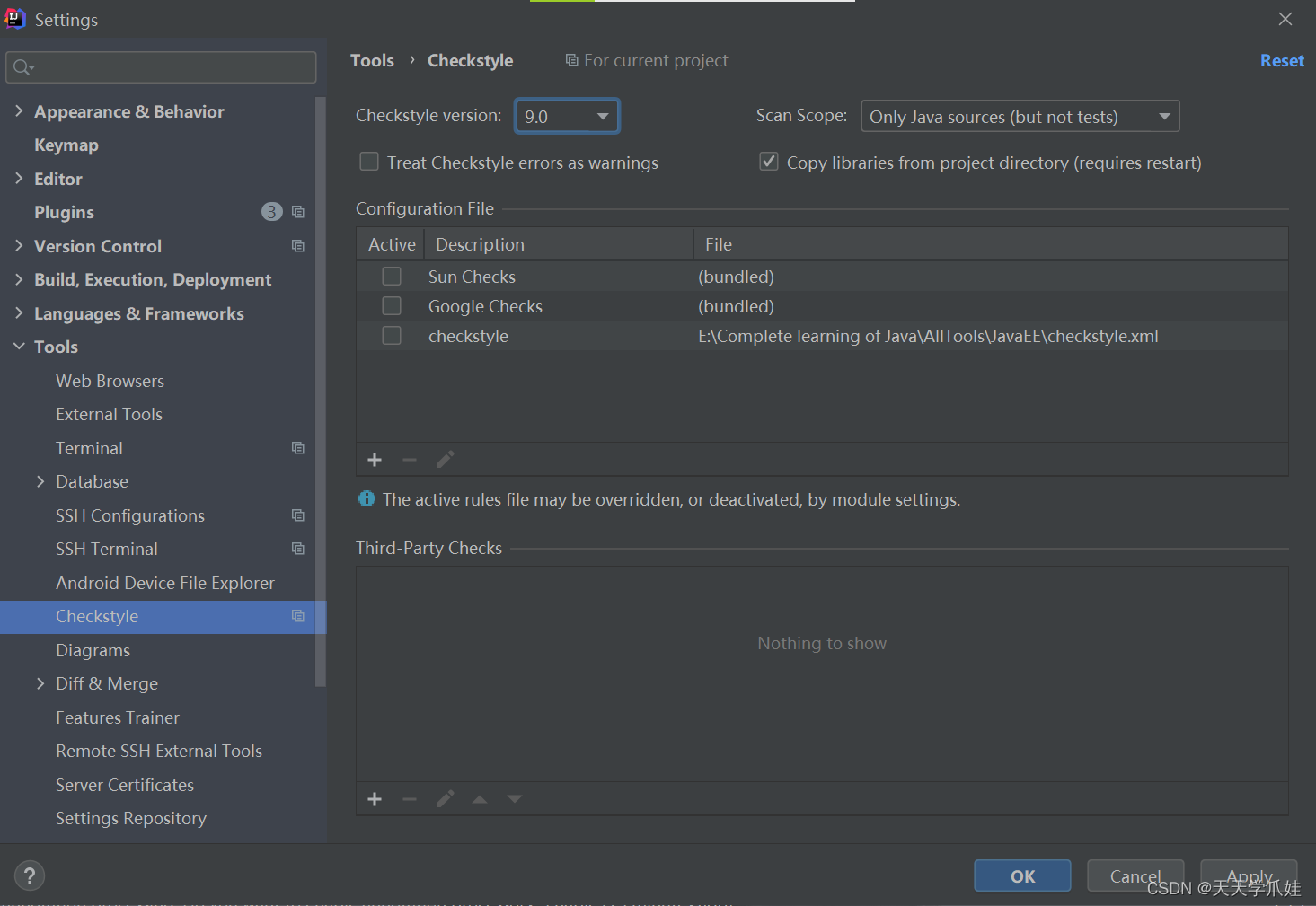Screen dimensions: 1316x906
Task: Expand Build, Execution, Deployment section
Action: (x=19, y=279)
